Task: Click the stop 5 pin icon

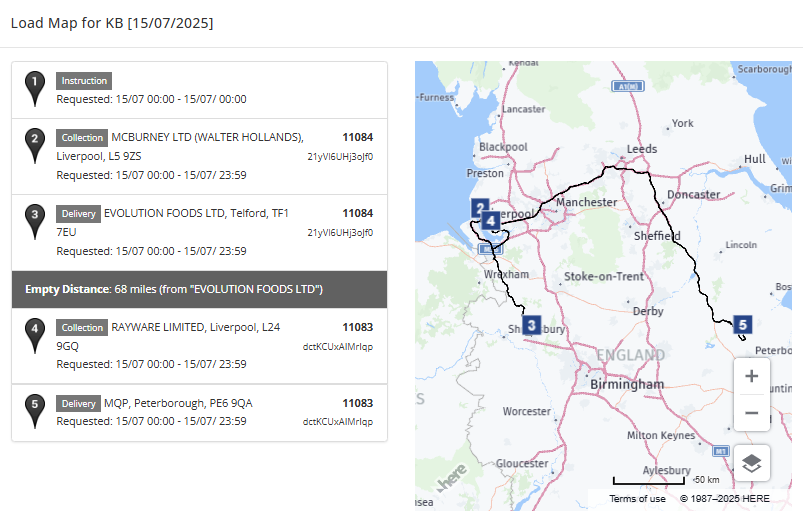Action: tap(35, 412)
